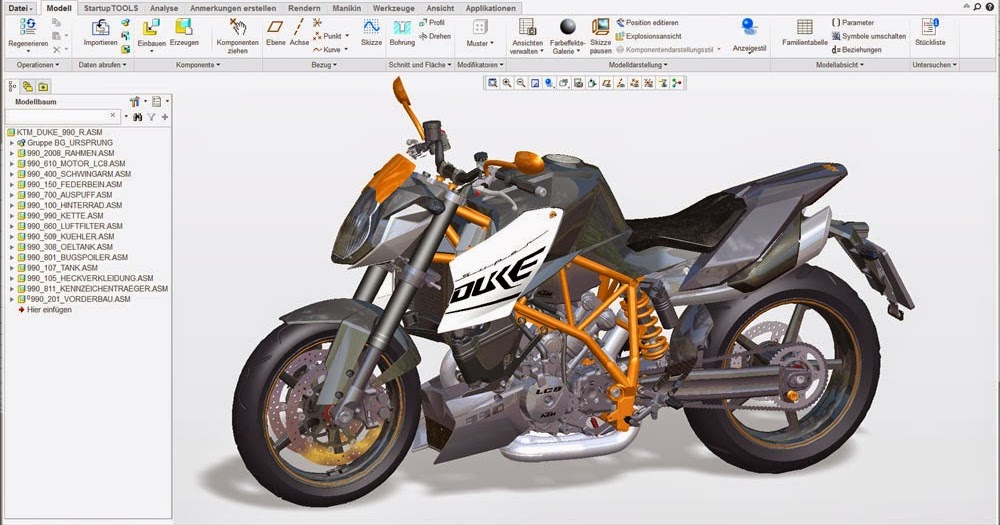Toggle Skizze pausen
The height and width of the screenshot is (525, 1000).
tap(600, 35)
